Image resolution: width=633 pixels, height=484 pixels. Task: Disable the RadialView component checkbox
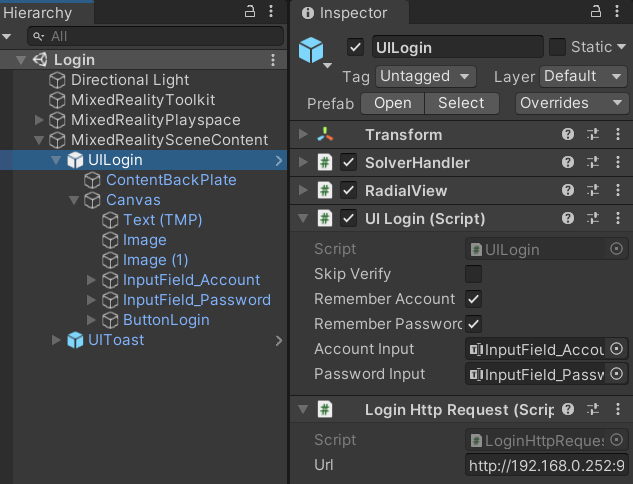(348, 190)
